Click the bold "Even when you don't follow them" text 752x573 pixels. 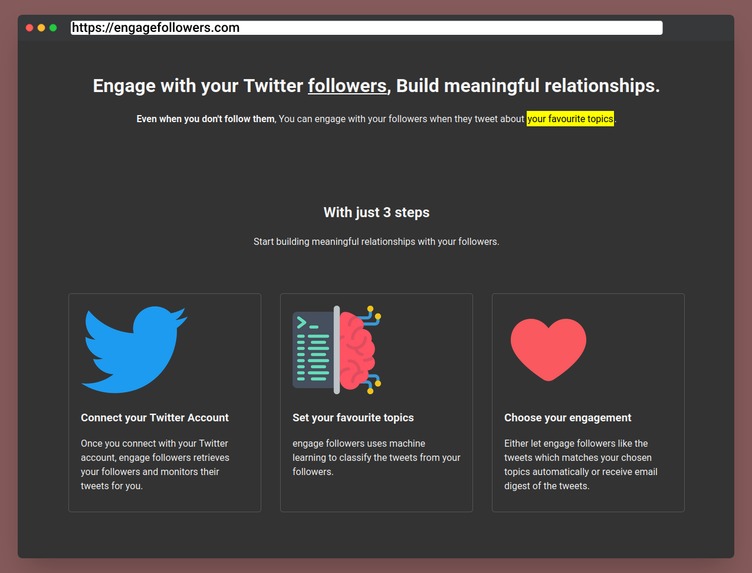pyautogui.click(x=205, y=118)
